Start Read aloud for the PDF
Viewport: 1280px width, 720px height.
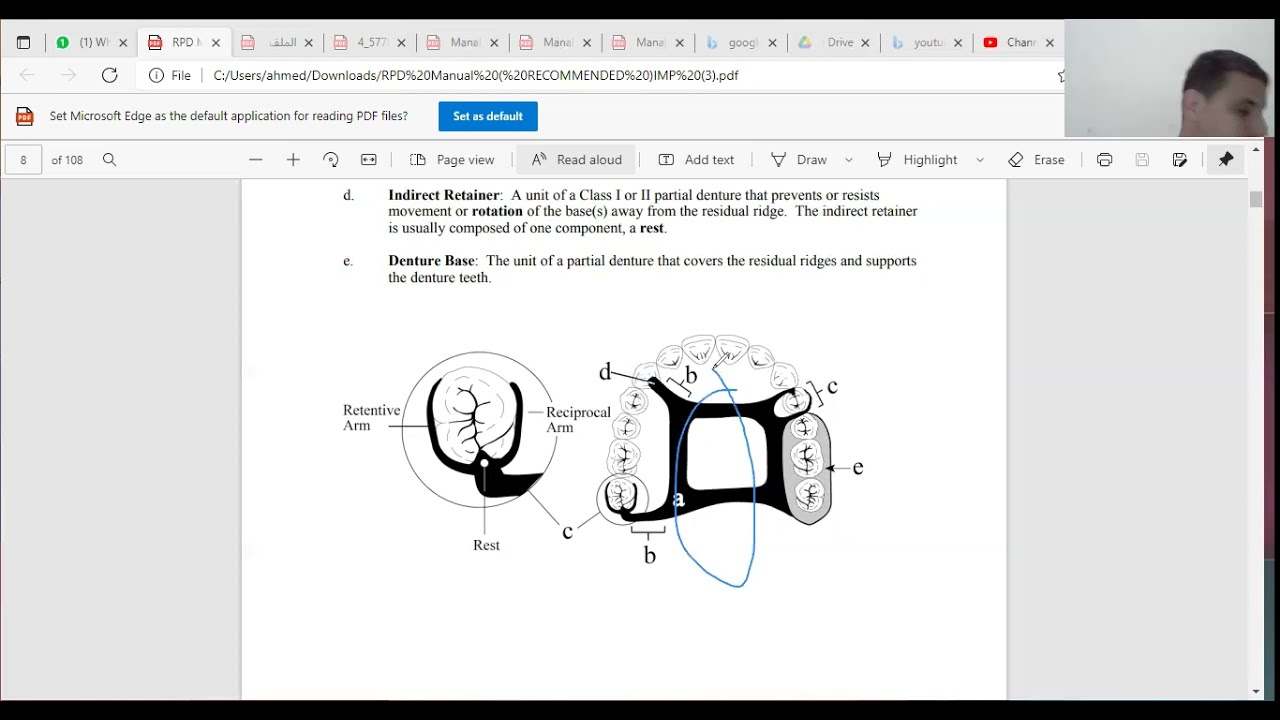click(x=576, y=160)
